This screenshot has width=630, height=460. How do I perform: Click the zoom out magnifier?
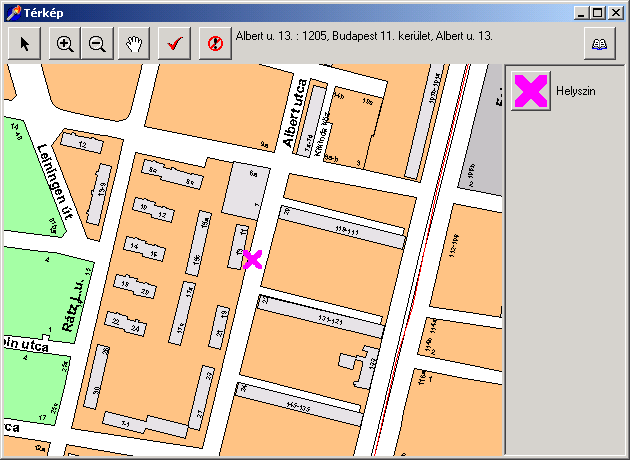point(97,44)
